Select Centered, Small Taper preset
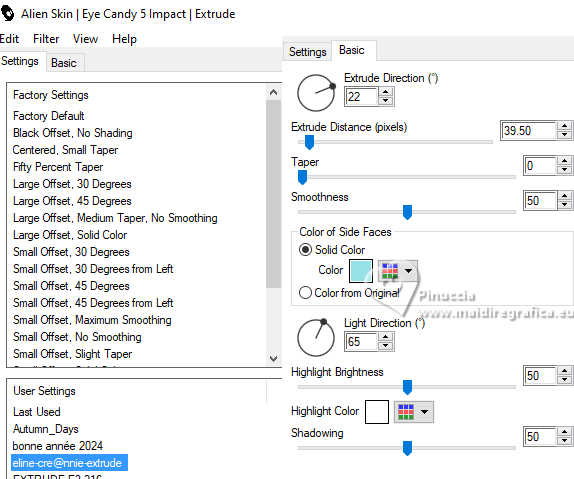574x479 pixels. tap(65, 150)
